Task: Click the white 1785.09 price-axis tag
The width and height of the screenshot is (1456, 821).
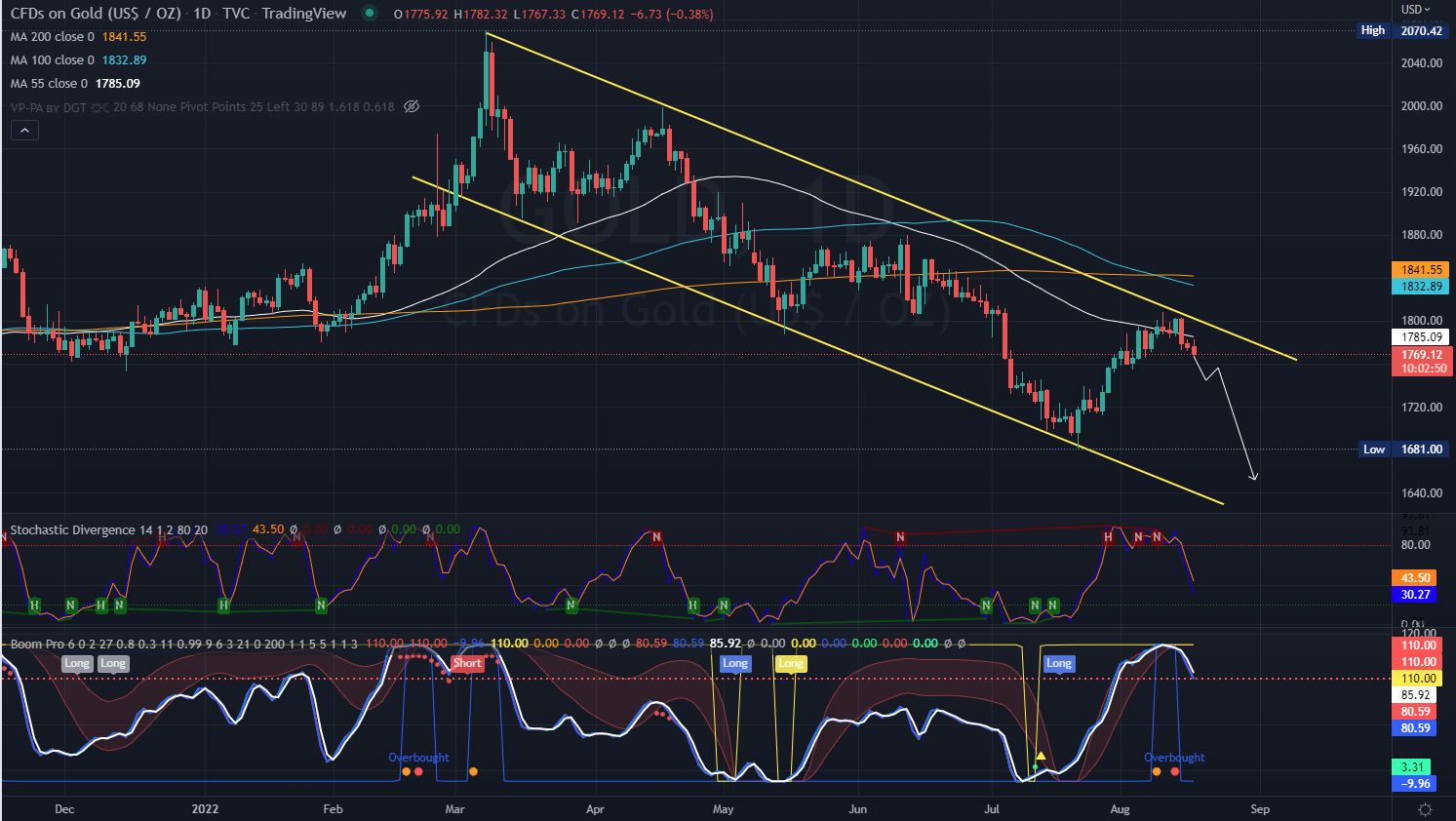Action: point(1422,337)
